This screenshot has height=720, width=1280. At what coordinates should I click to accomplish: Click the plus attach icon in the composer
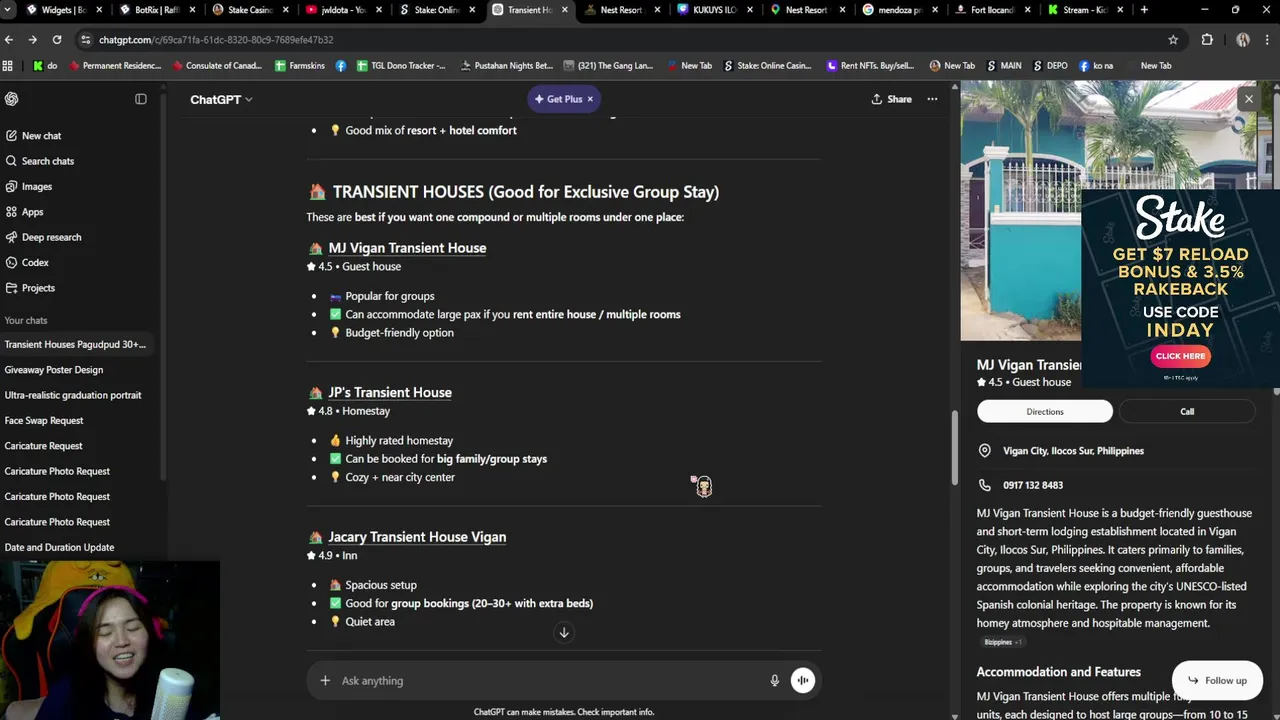click(325, 680)
